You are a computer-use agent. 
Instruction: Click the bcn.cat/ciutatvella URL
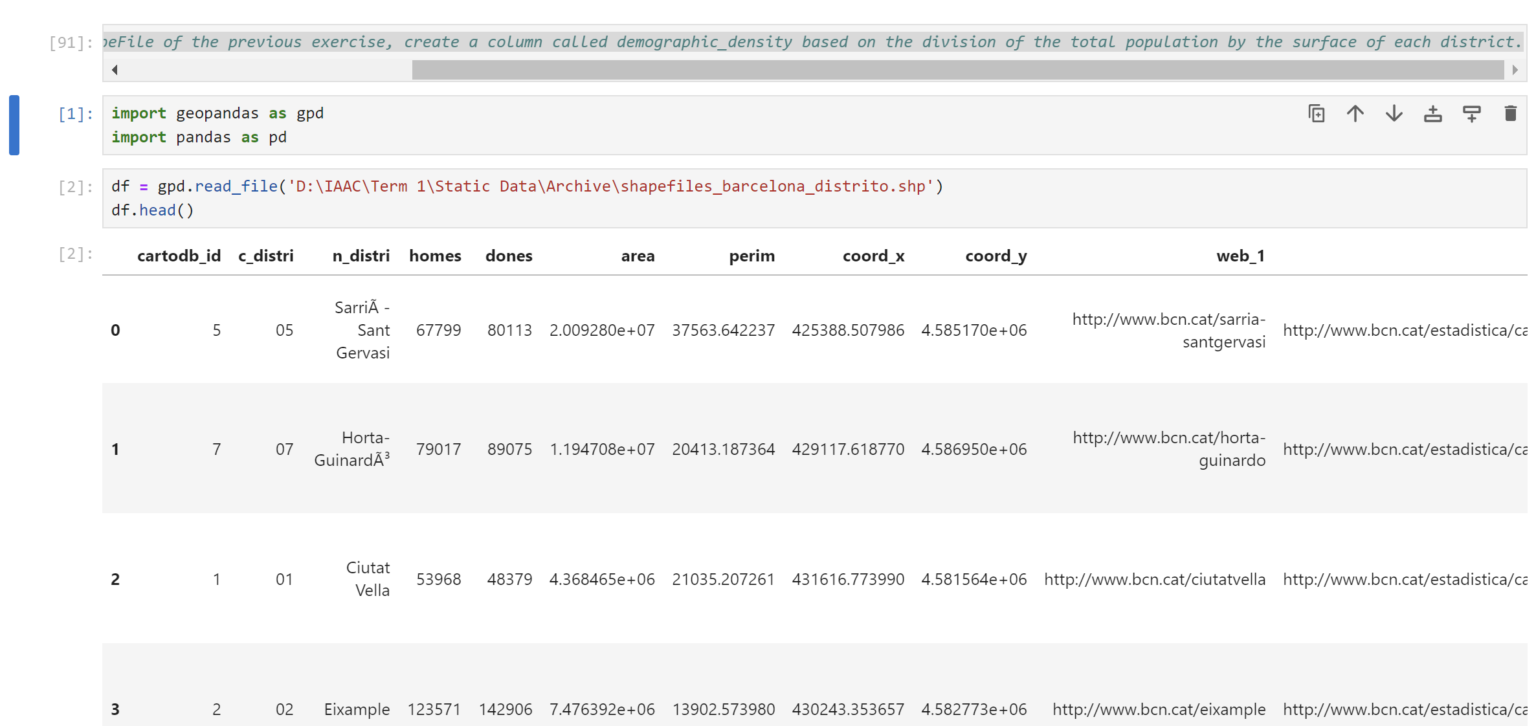tap(1155, 579)
